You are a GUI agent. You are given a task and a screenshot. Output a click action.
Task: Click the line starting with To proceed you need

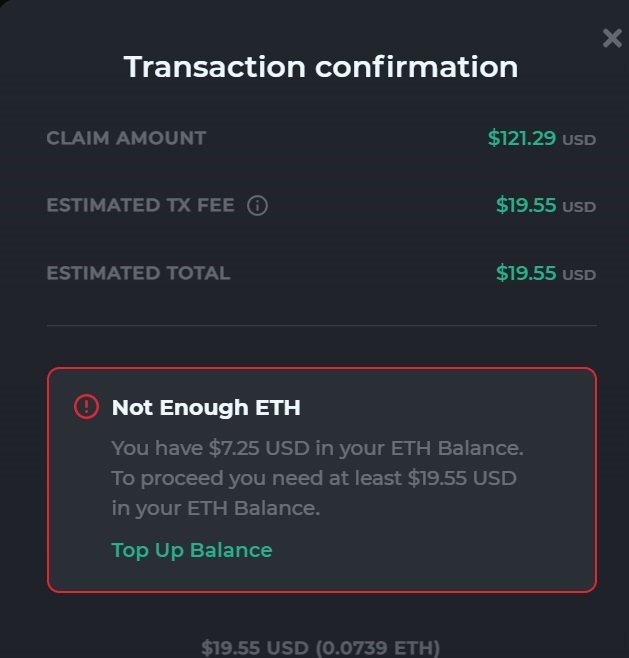314,478
